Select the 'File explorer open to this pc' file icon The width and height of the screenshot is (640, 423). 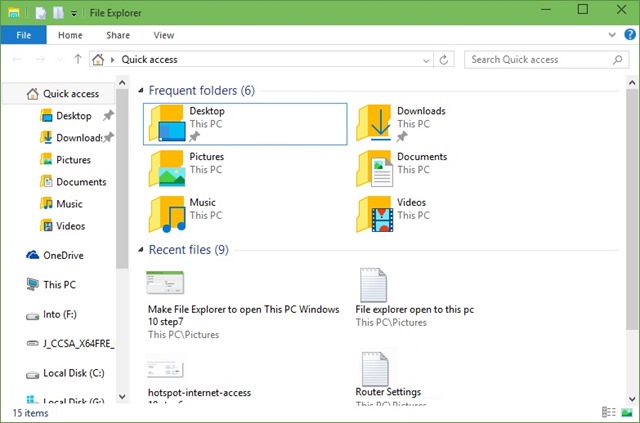[x=373, y=285]
